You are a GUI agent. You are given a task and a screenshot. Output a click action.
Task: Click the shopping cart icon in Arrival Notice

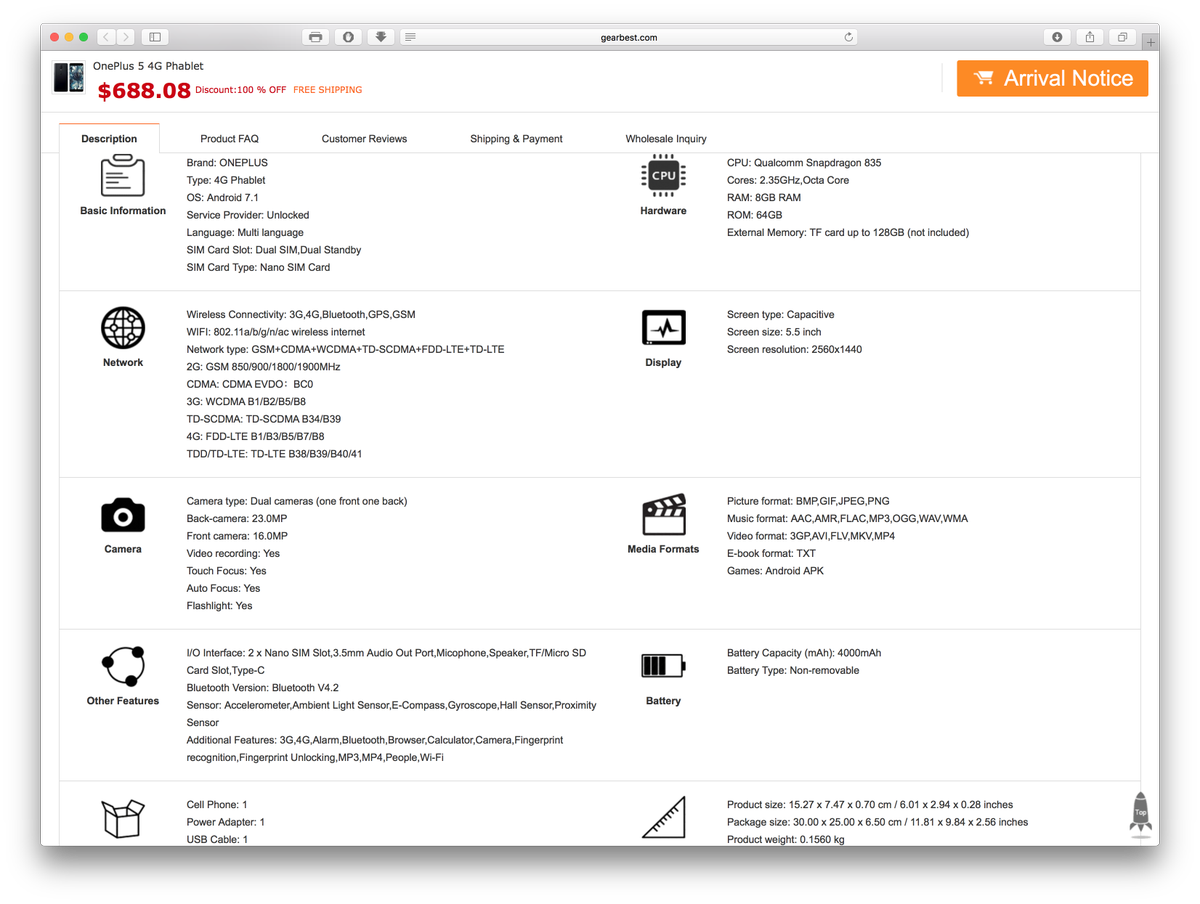[x=983, y=78]
